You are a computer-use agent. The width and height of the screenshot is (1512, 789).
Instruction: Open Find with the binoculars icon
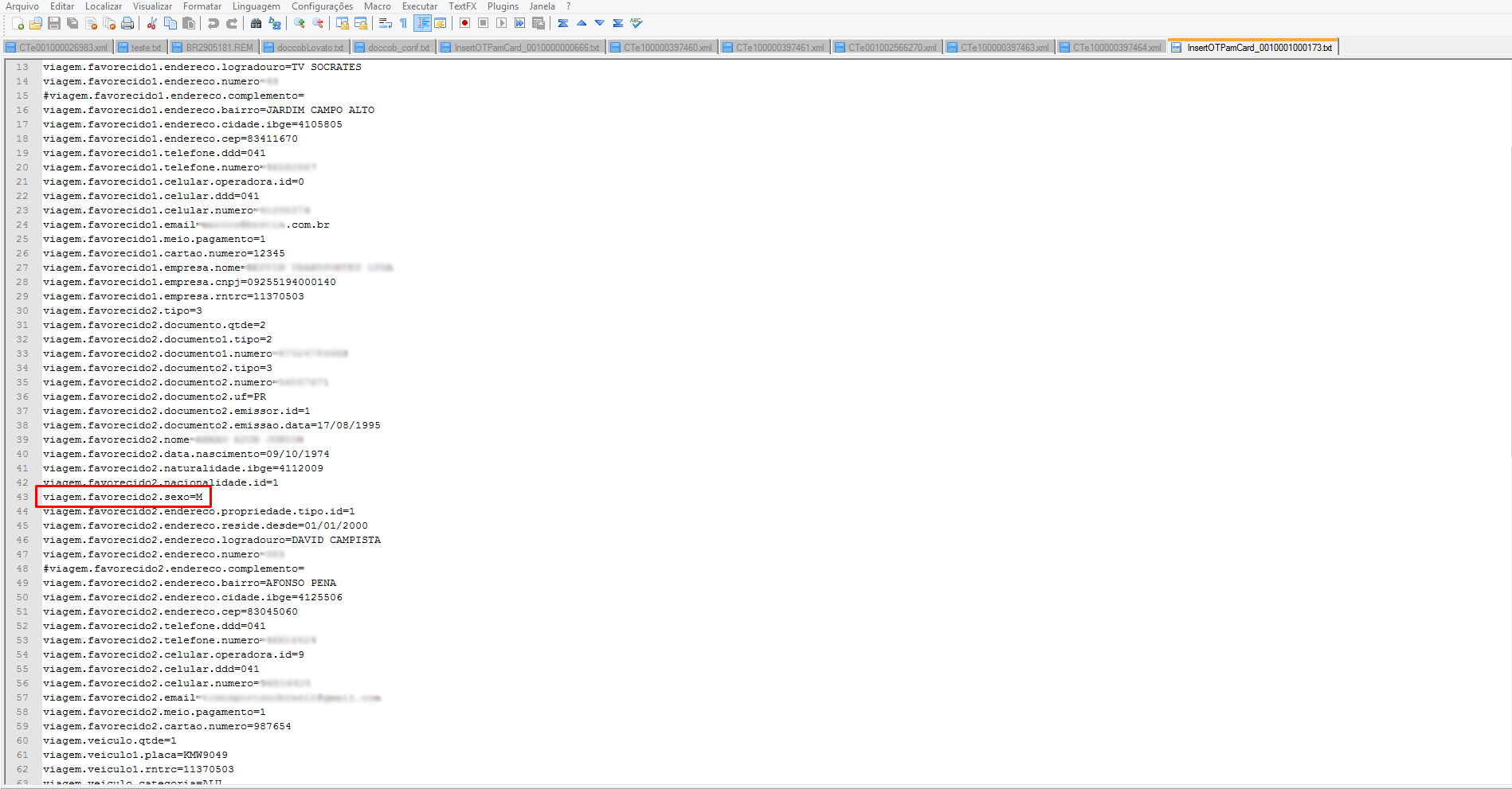pos(256,24)
